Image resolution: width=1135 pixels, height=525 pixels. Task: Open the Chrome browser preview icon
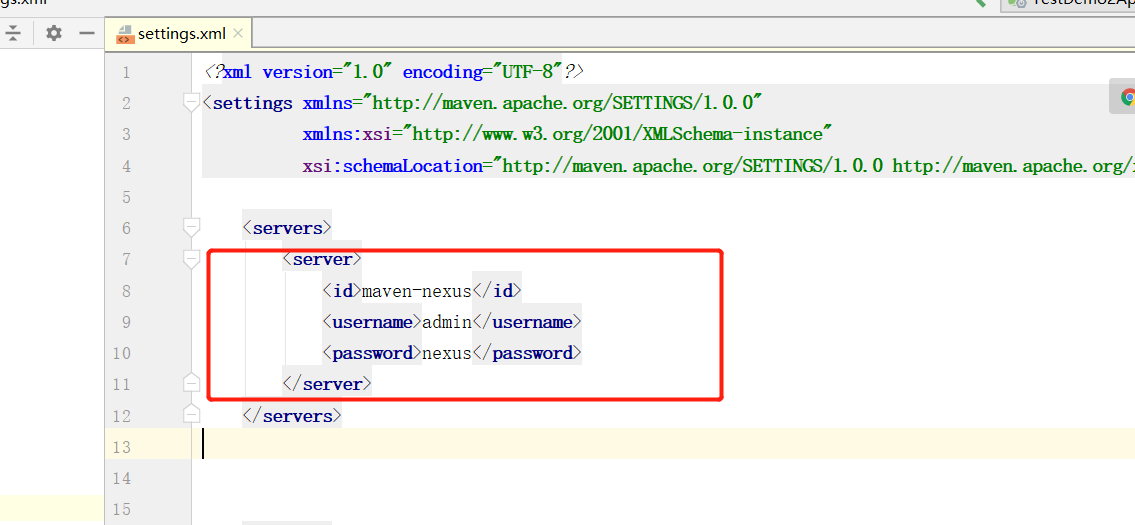[1126, 98]
